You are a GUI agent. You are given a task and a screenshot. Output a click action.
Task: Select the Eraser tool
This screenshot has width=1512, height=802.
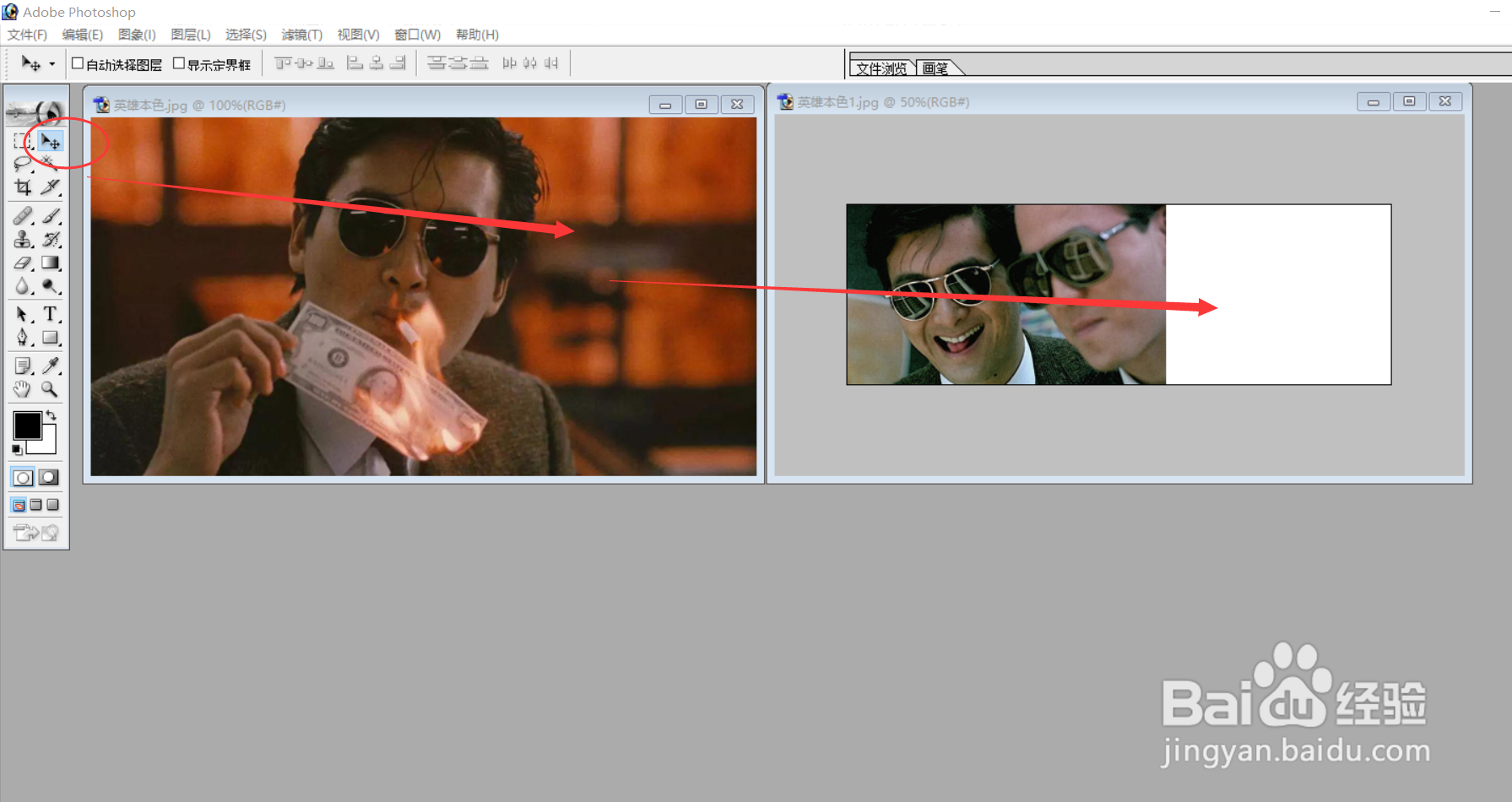pyautogui.click(x=23, y=263)
